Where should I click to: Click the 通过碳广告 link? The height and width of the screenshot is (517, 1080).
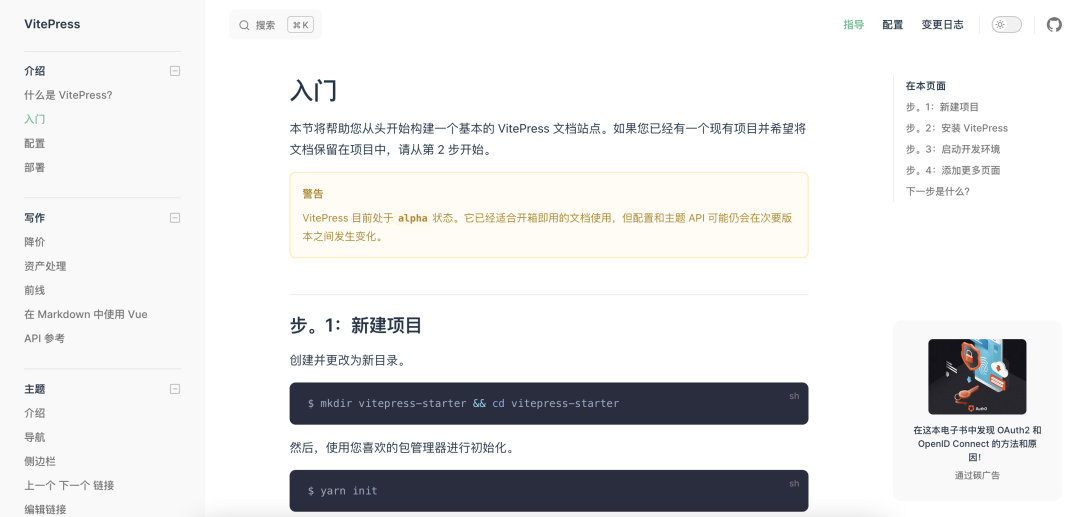click(977, 475)
